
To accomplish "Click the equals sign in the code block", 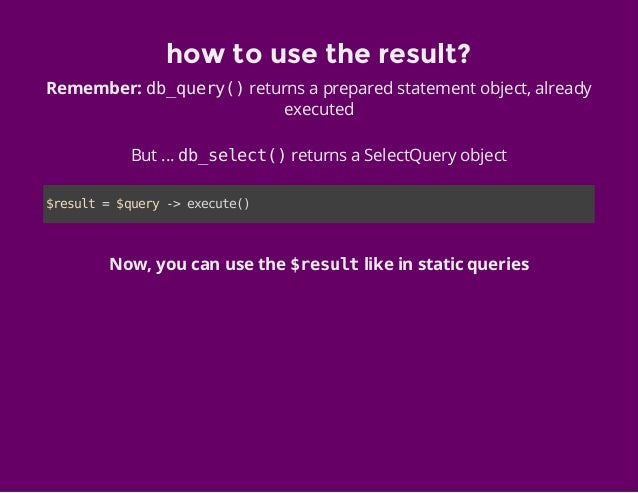I will pyautogui.click(x=106, y=204).
